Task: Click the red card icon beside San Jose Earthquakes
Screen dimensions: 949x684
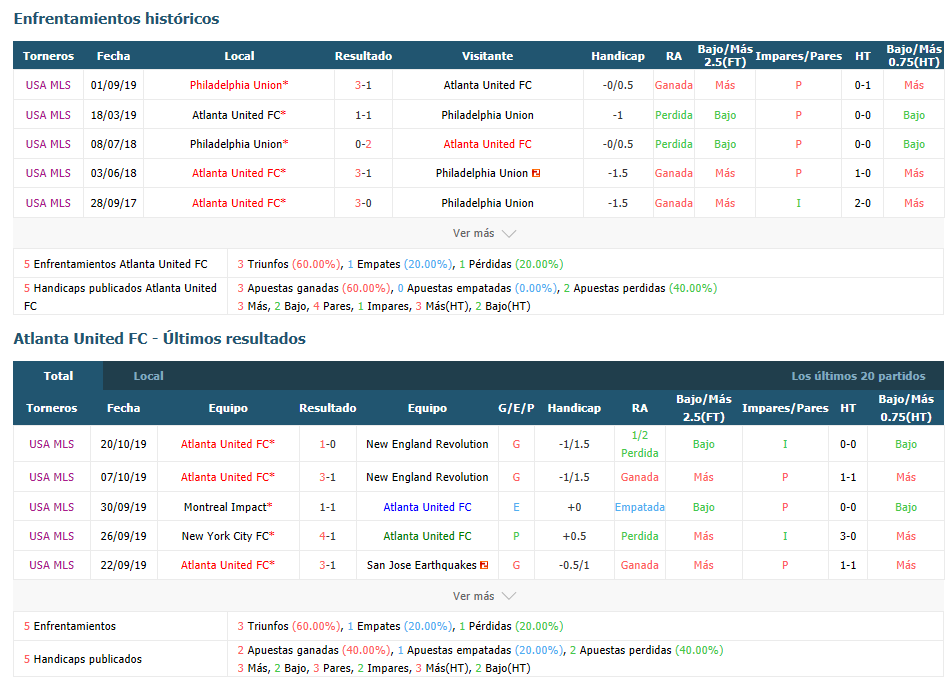Action: pos(484,565)
